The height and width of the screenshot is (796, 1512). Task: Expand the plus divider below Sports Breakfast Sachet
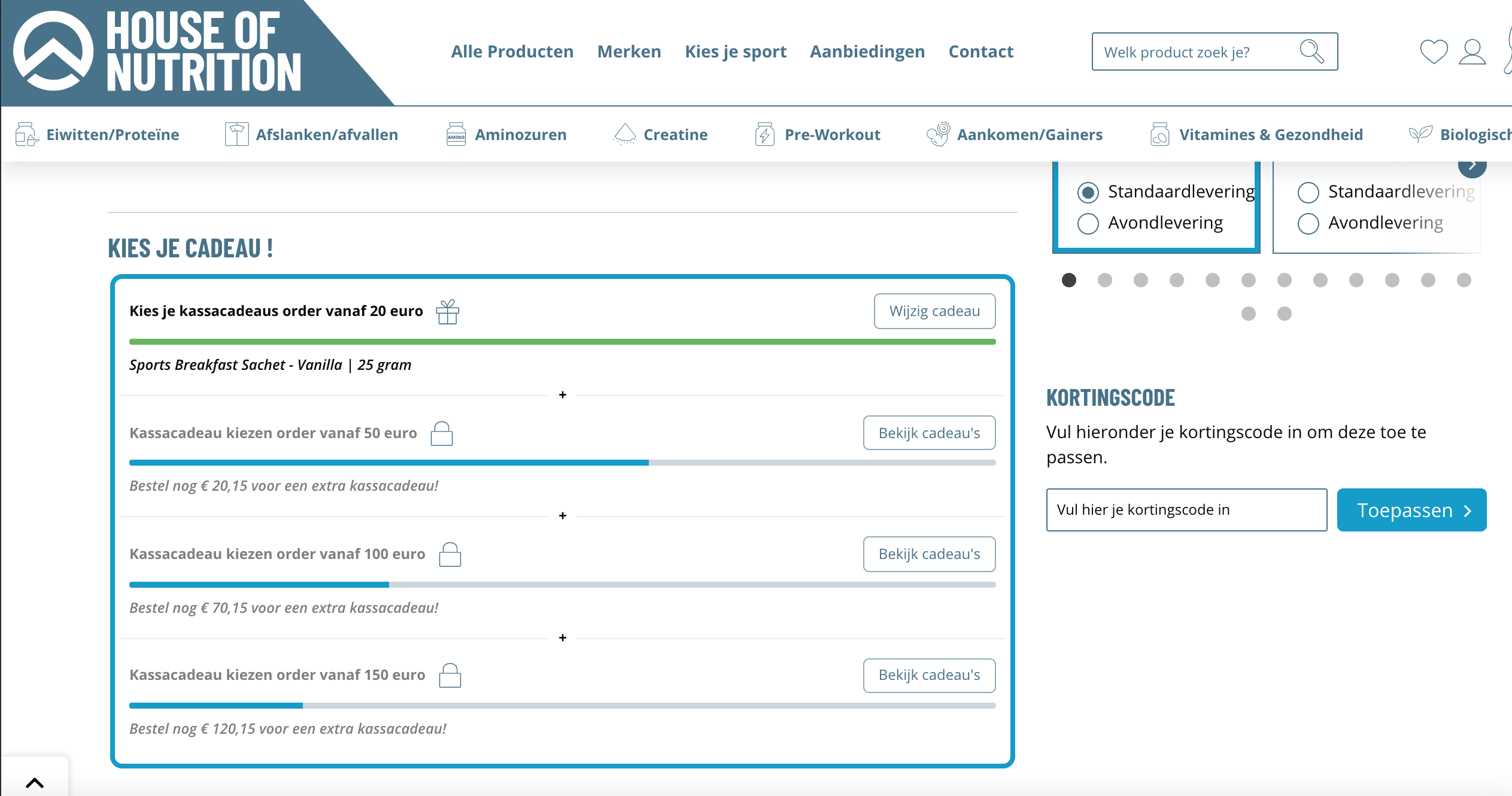click(x=562, y=395)
